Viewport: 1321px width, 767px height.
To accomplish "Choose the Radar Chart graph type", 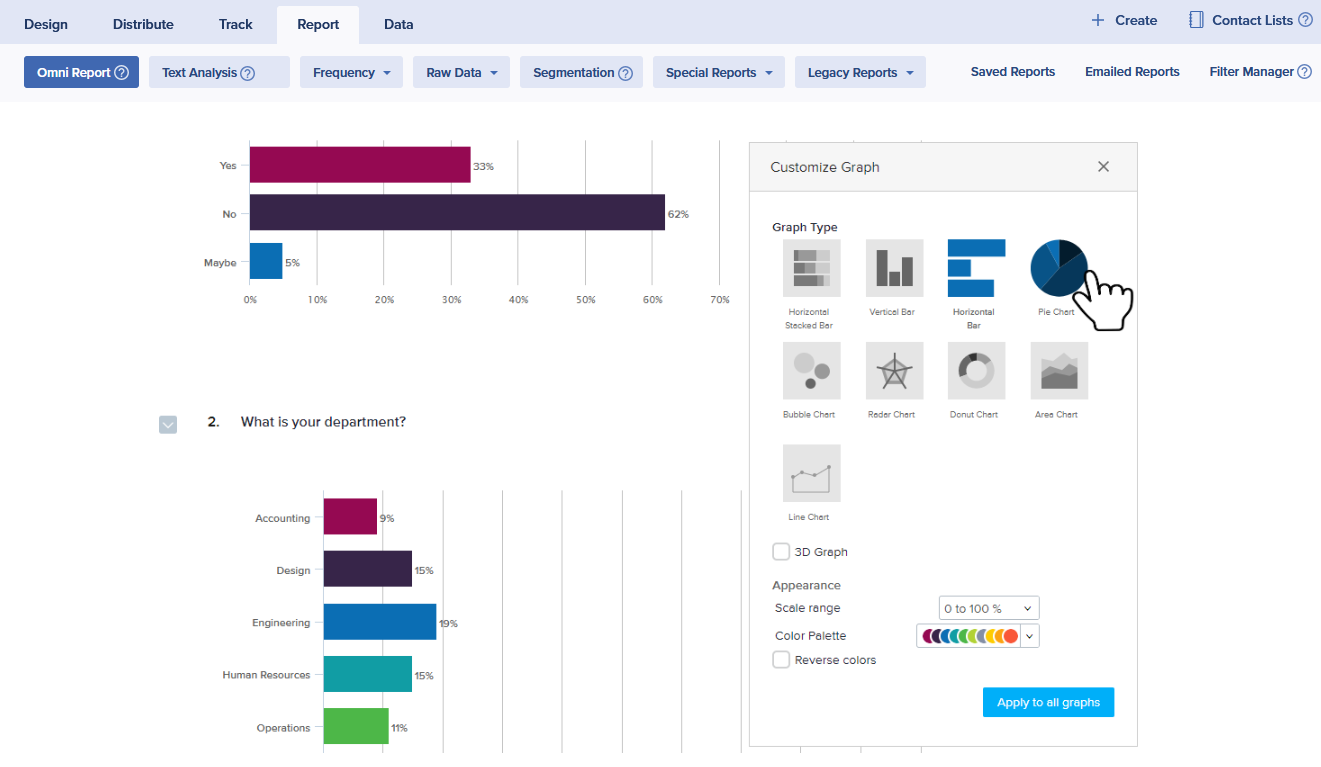I will point(893,371).
